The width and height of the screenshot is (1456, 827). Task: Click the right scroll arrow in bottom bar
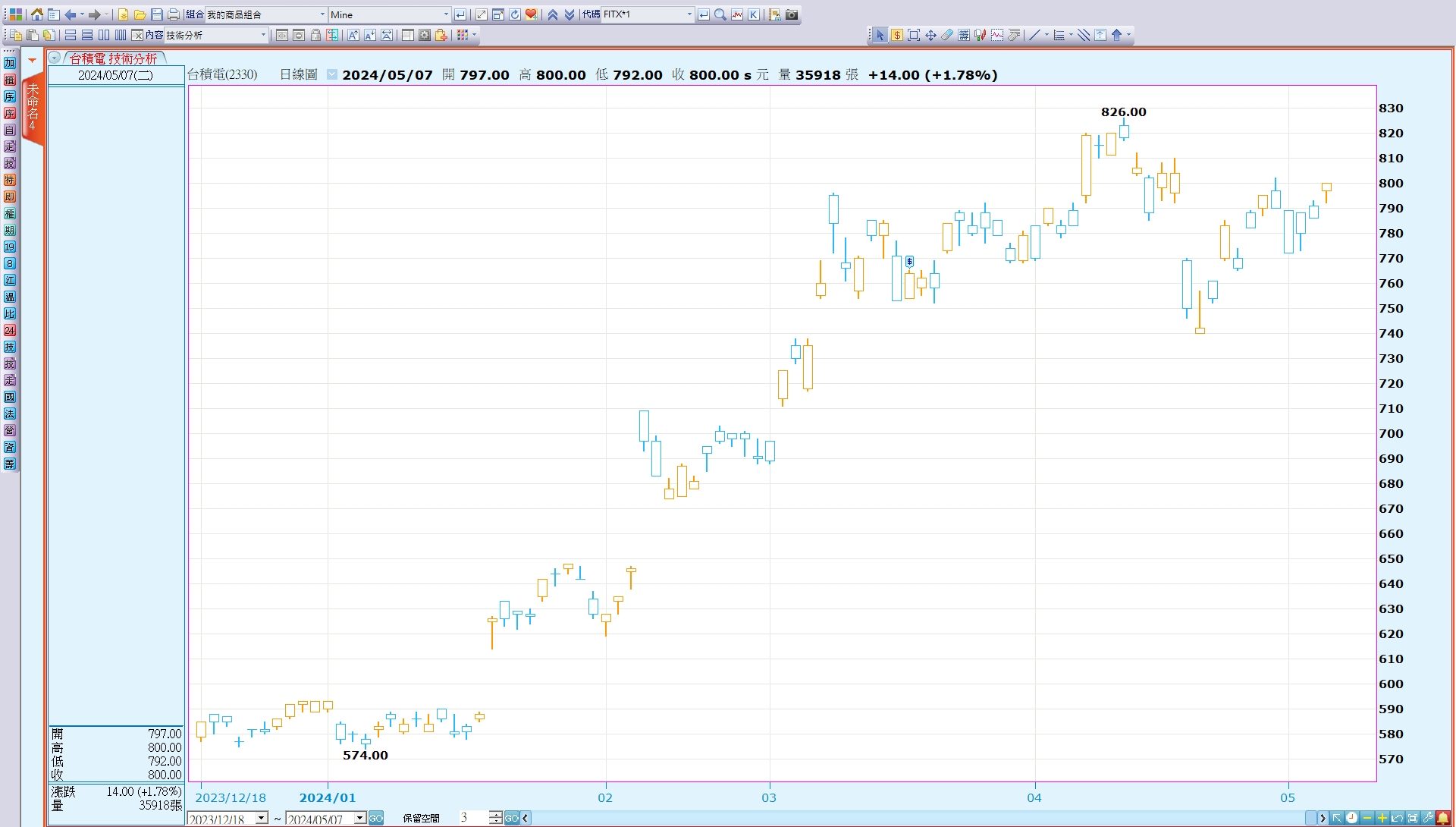(1323, 819)
